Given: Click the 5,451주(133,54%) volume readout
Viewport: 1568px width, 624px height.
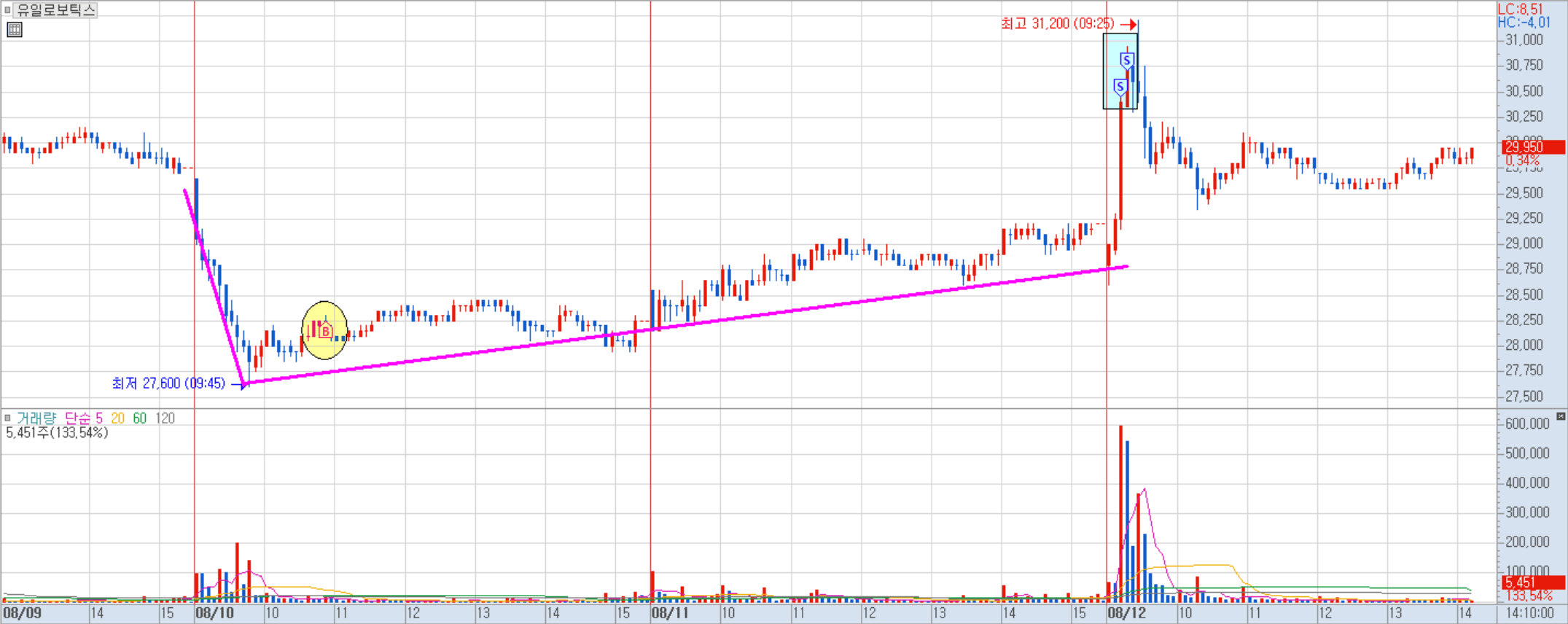Looking at the screenshot, I should tap(57, 433).
